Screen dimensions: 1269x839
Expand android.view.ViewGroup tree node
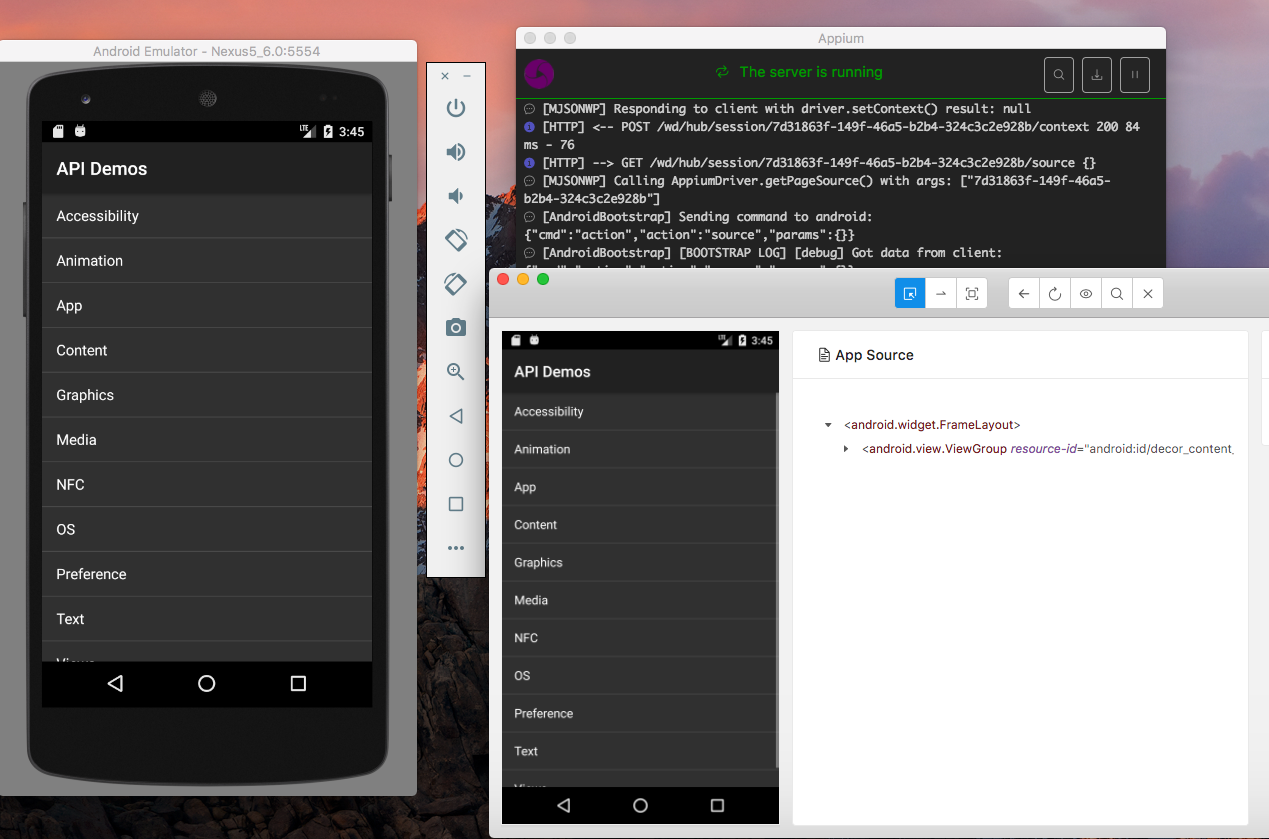[x=846, y=449]
